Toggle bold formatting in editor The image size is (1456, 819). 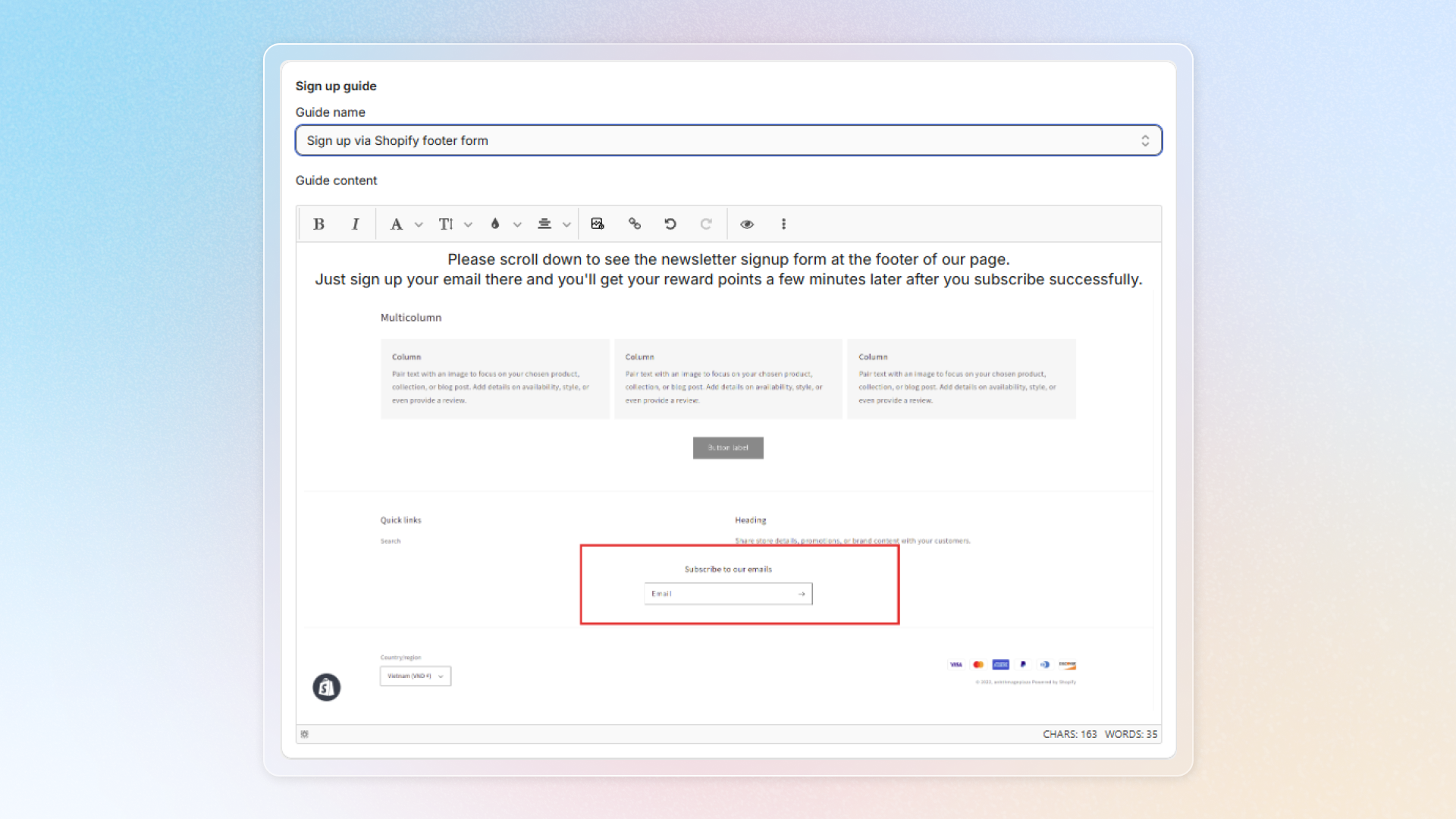(x=318, y=224)
